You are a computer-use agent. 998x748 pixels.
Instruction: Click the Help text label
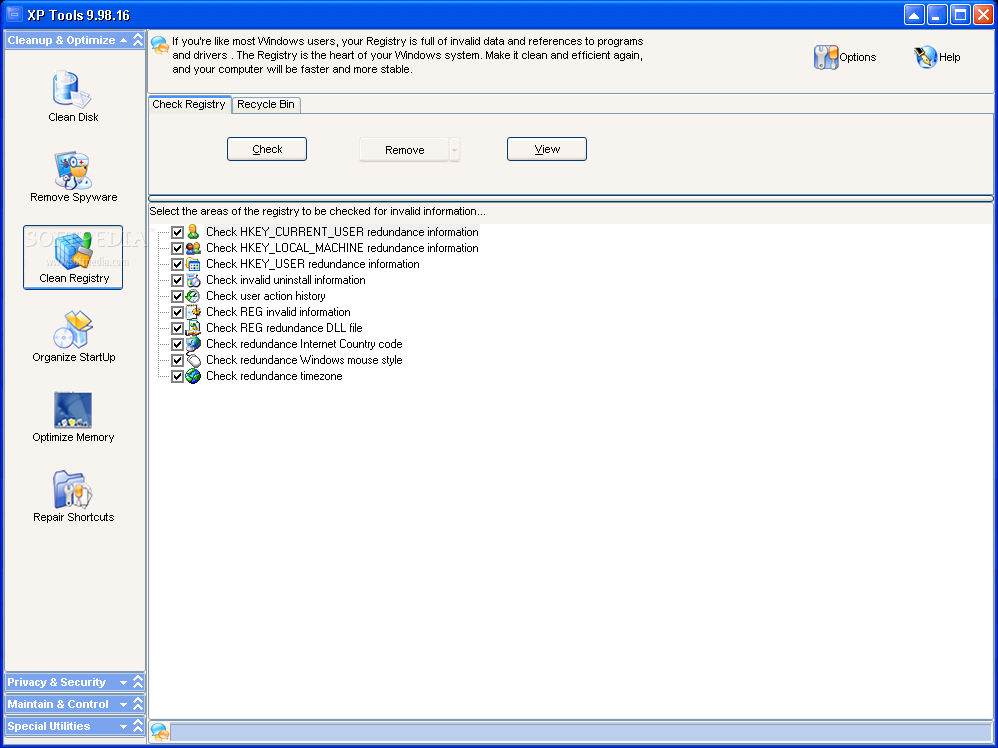(x=950, y=57)
